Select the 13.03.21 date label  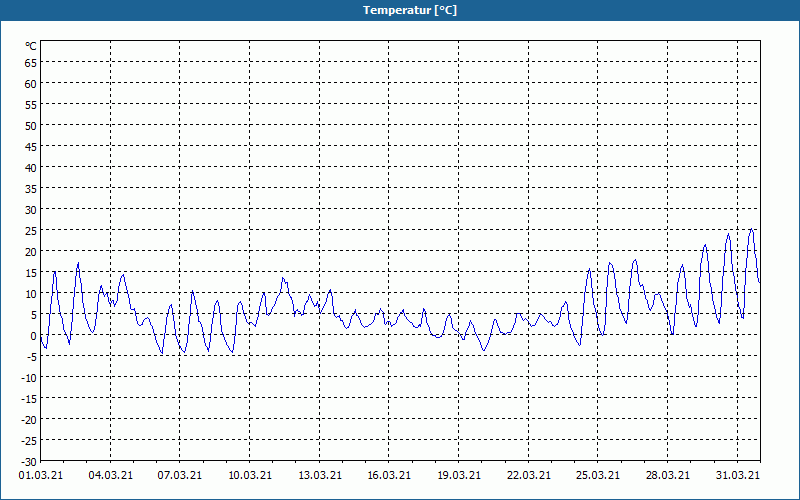click(320, 475)
